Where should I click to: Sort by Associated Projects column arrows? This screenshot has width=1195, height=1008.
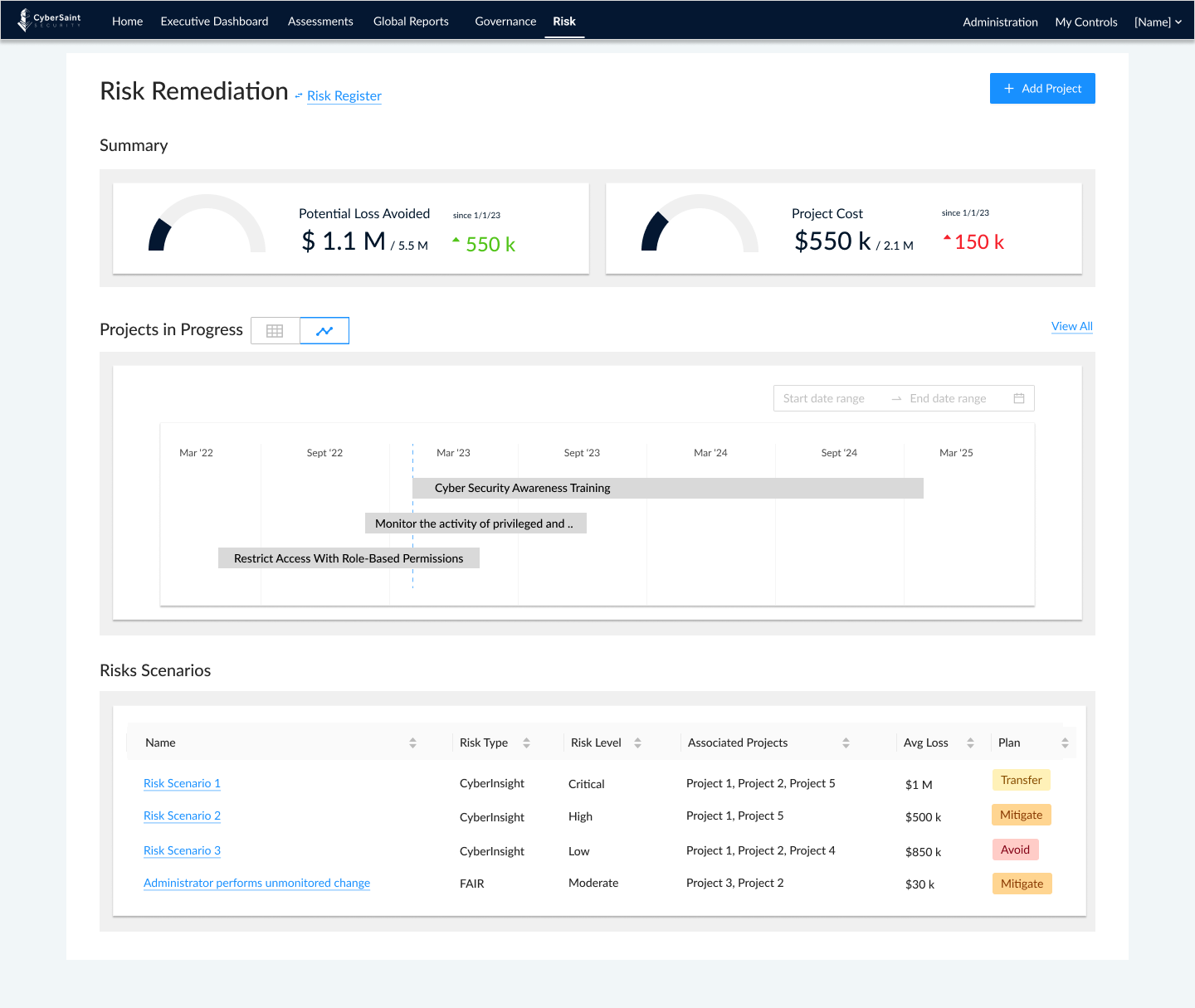846,743
